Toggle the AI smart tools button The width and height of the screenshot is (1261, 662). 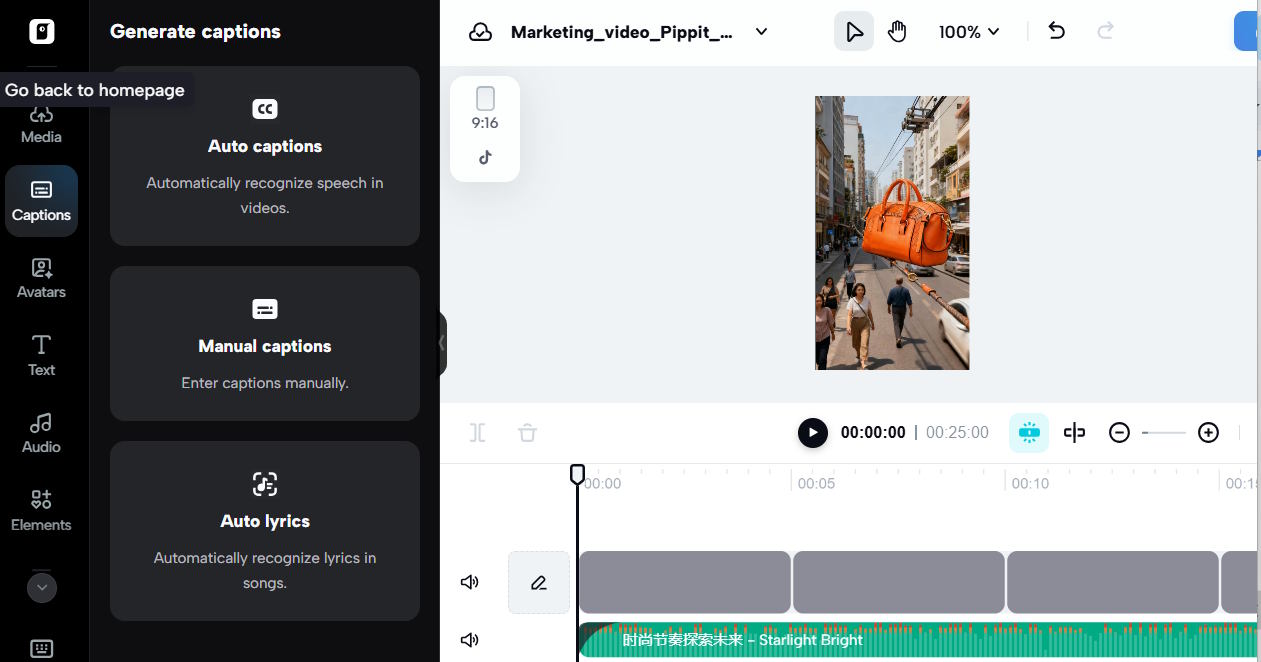pyautogui.click(x=1028, y=432)
